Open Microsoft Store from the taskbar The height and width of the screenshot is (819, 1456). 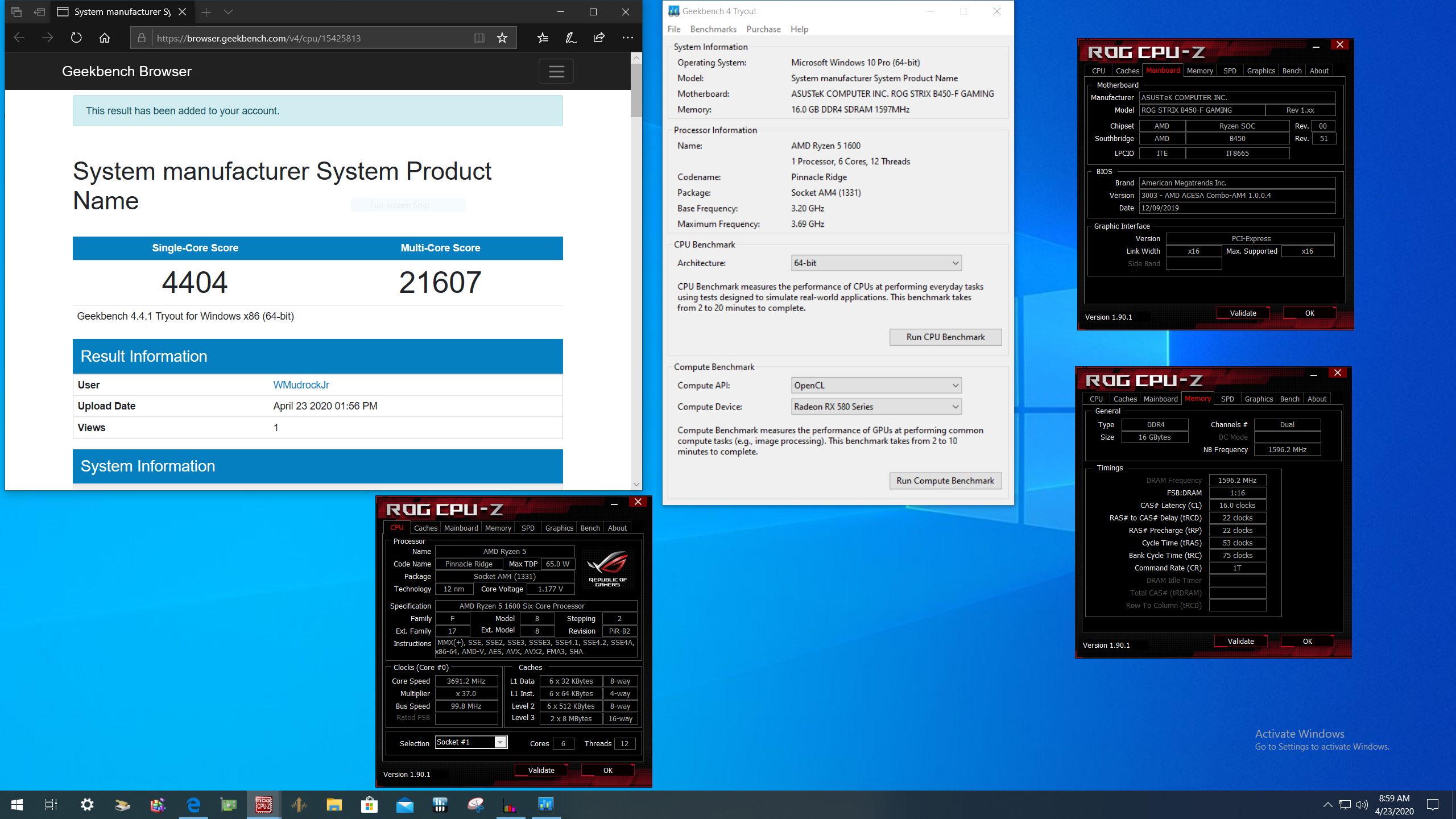(369, 805)
